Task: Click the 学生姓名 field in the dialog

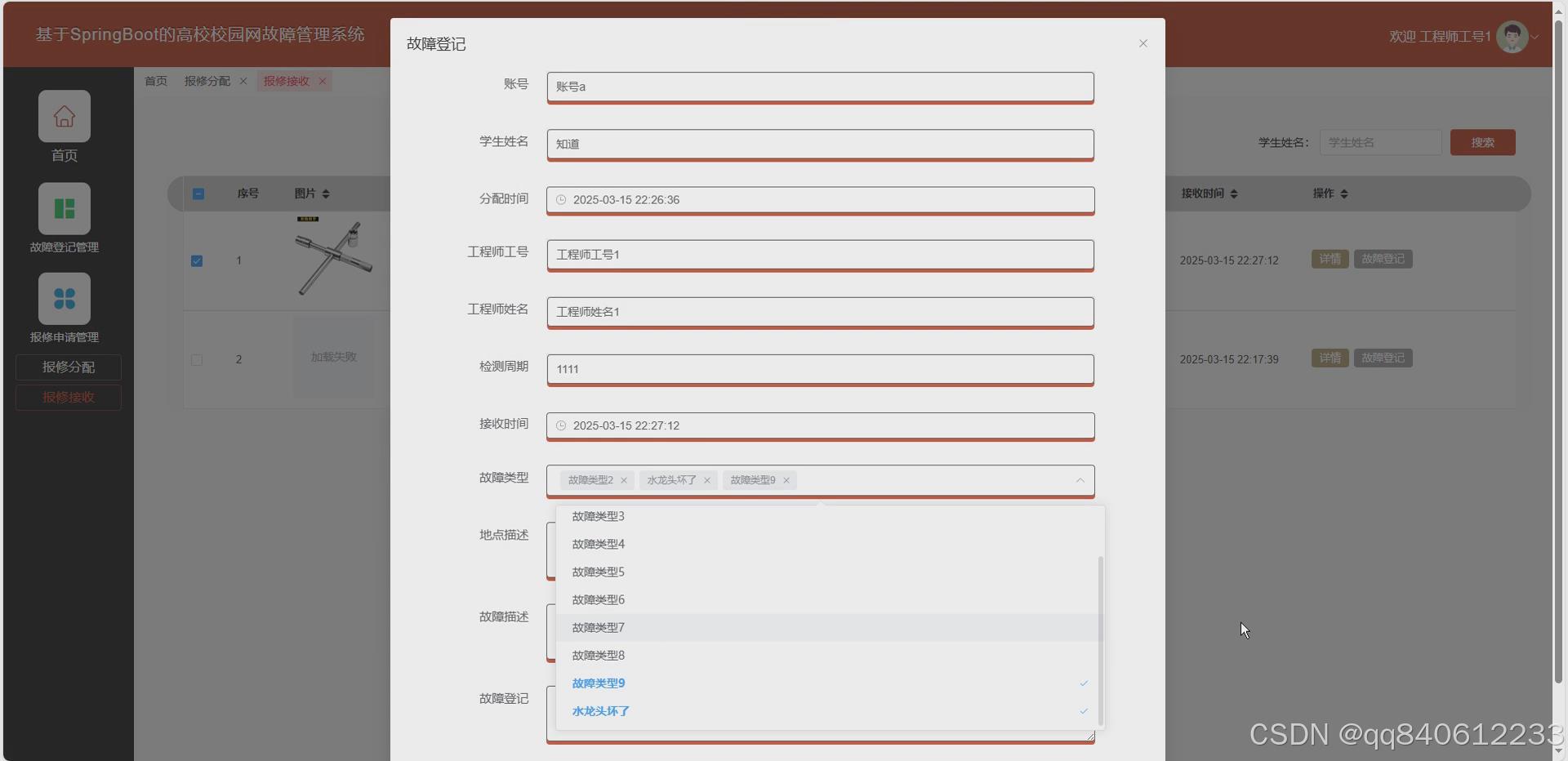Action: [821, 144]
